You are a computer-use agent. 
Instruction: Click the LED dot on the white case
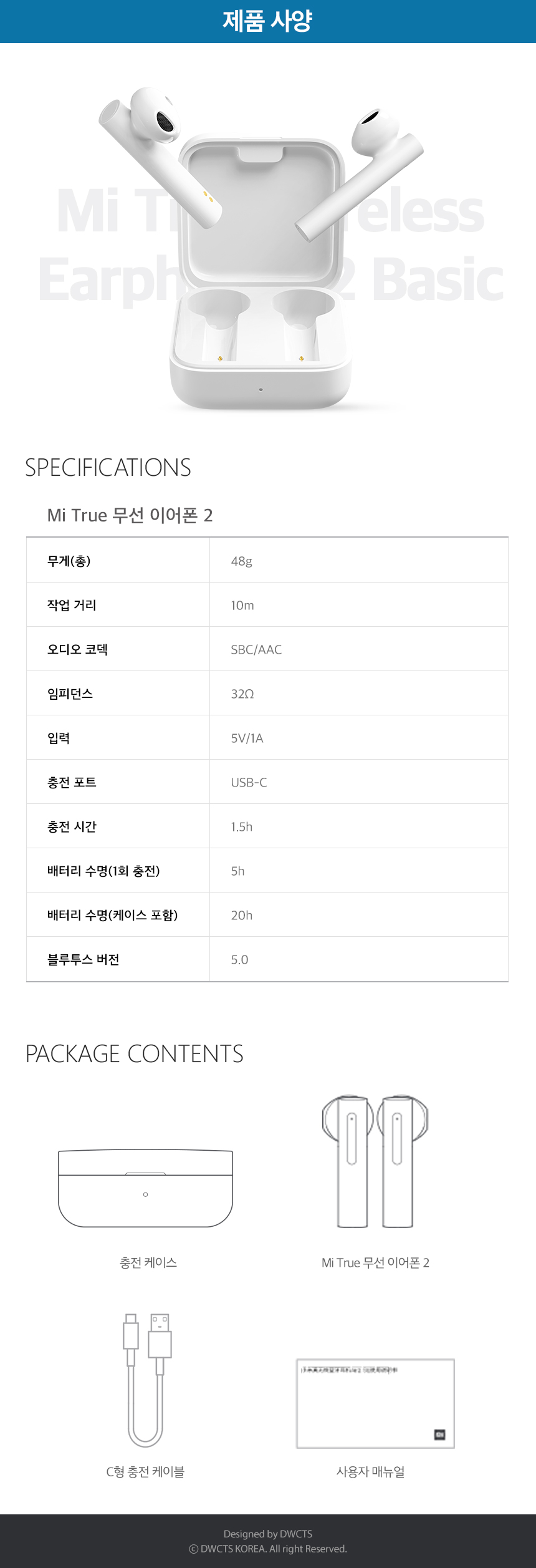pyautogui.click(x=261, y=390)
